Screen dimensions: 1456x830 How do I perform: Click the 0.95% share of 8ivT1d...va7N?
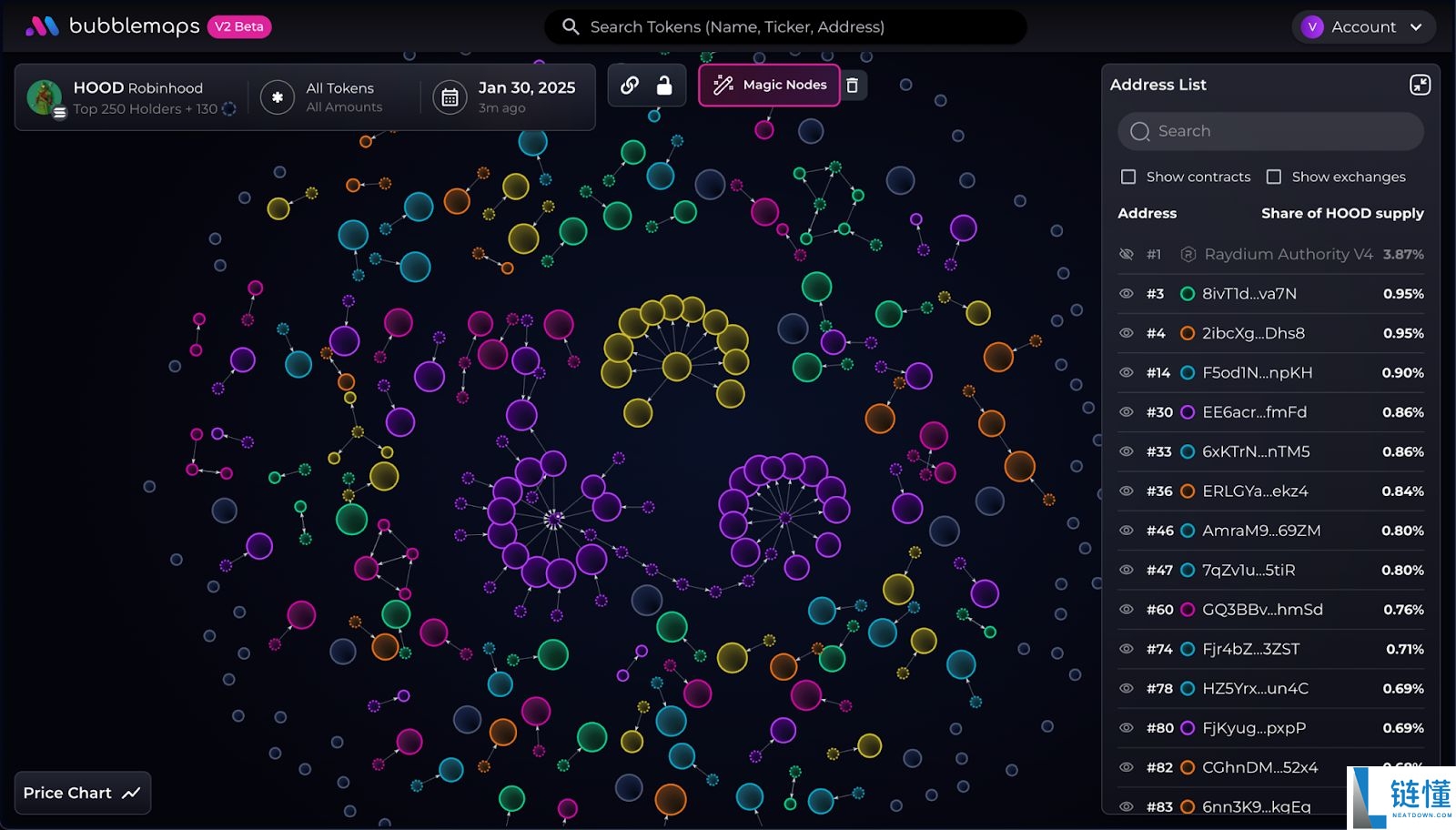[1403, 294]
